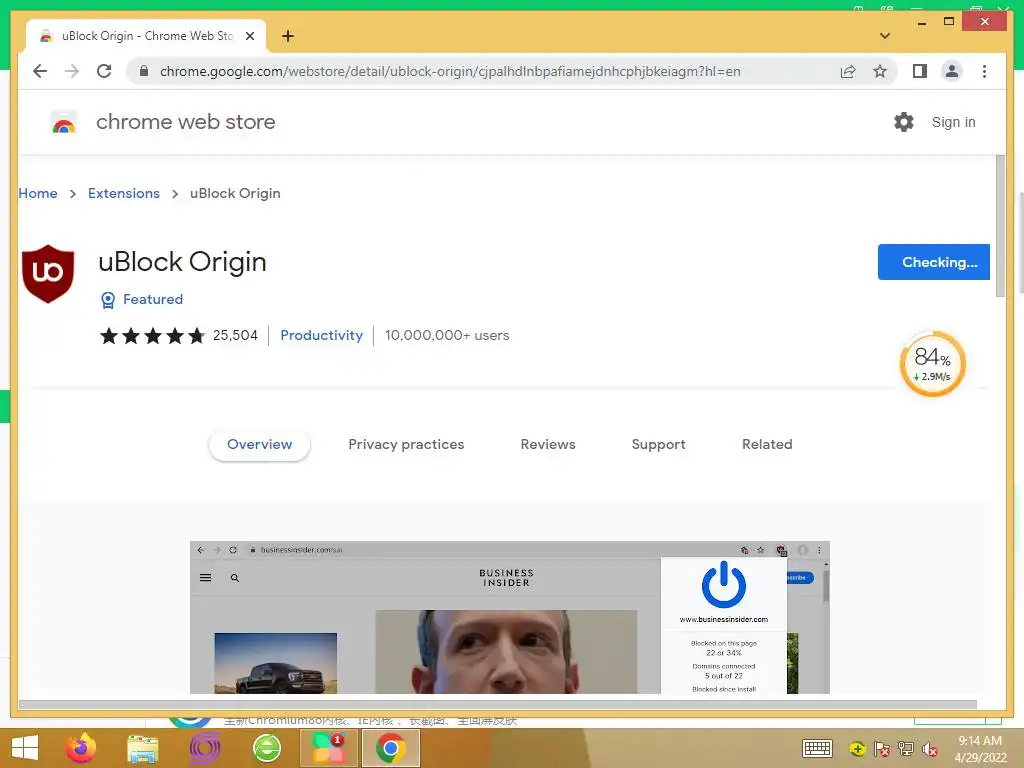This screenshot has width=1024, height=768.
Task: Open File Explorer from the taskbar
Action: 142,748
